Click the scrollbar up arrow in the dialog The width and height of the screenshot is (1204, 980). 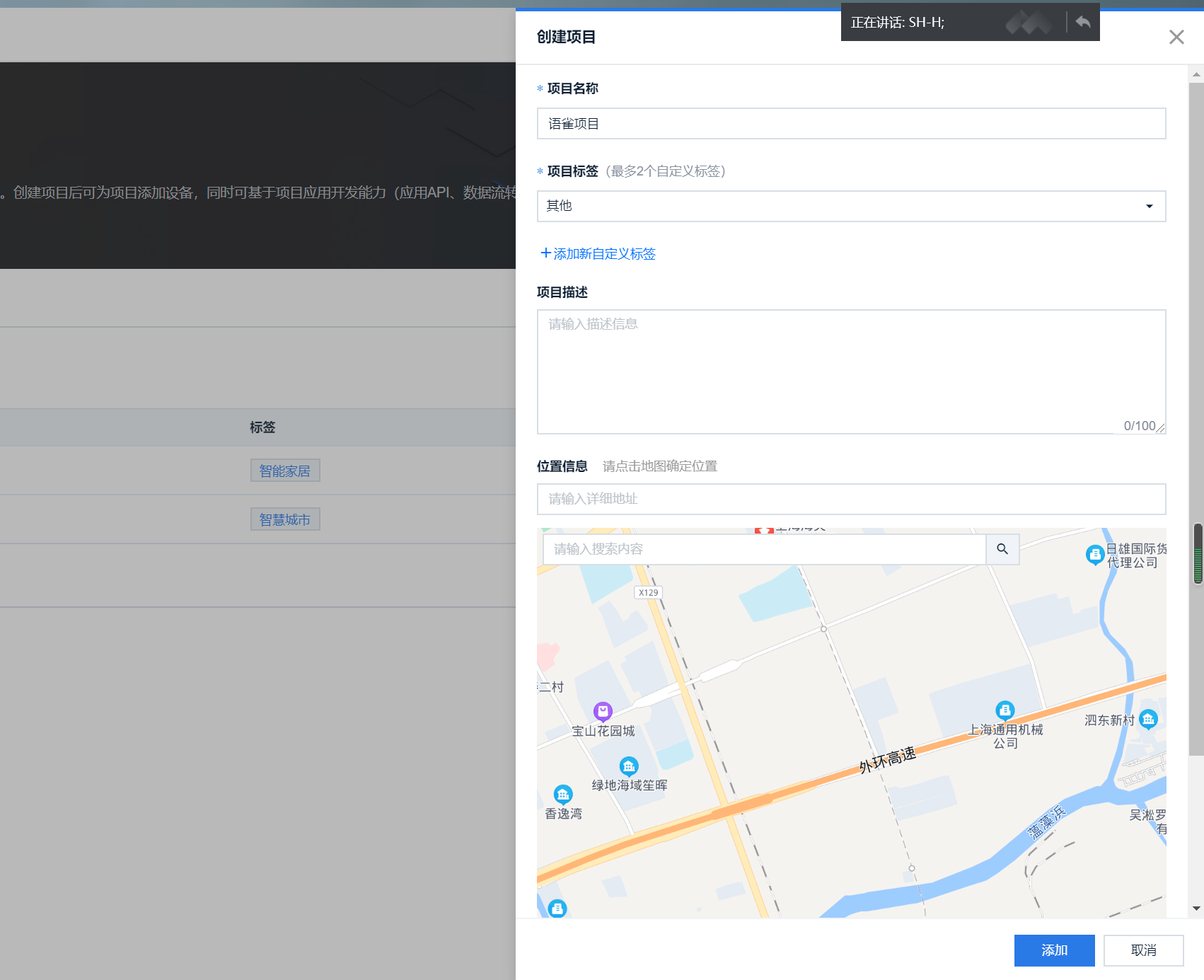(x=1196, y=74)
